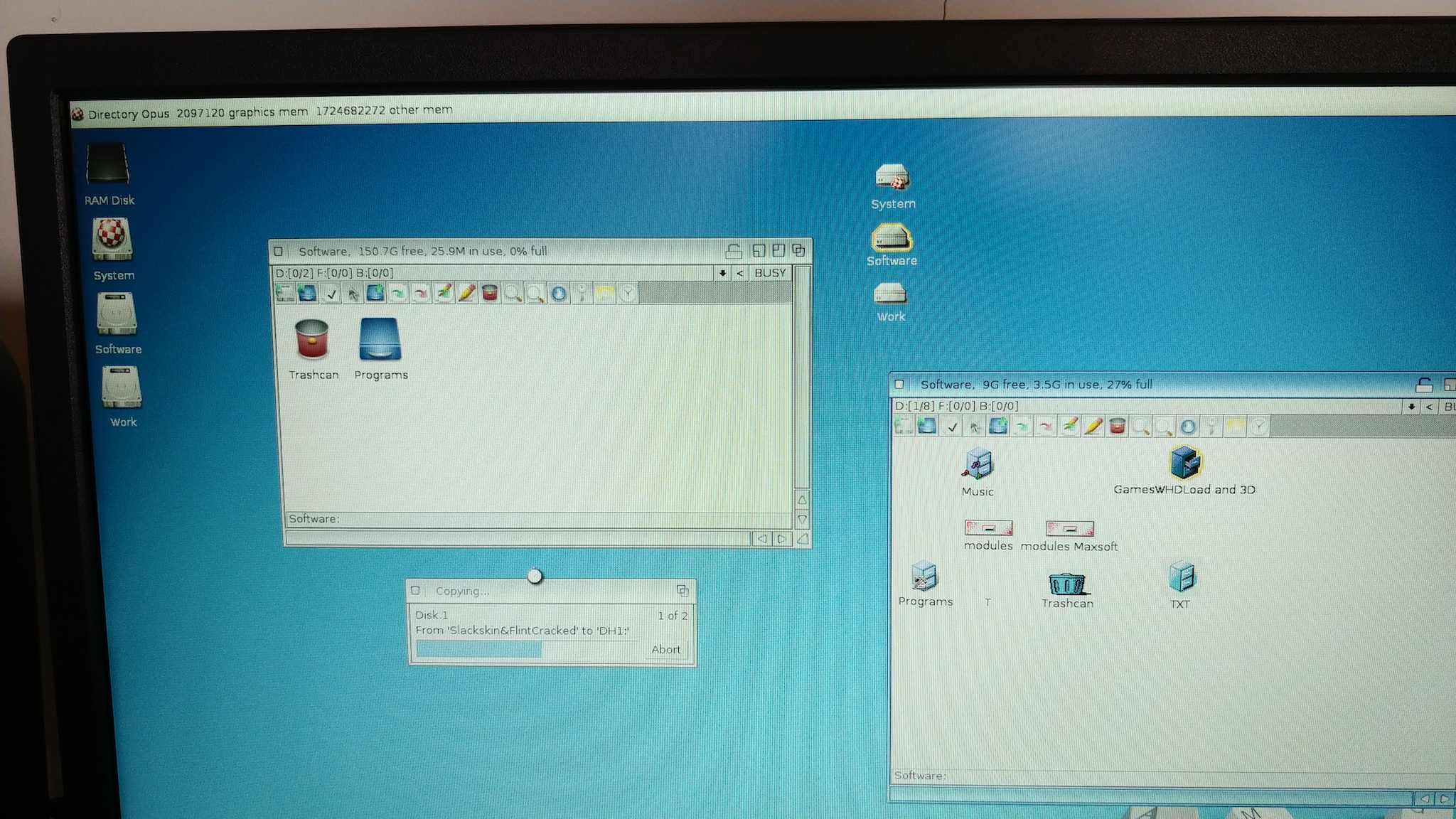Click the T label in the right window

(x=987, y=602)
